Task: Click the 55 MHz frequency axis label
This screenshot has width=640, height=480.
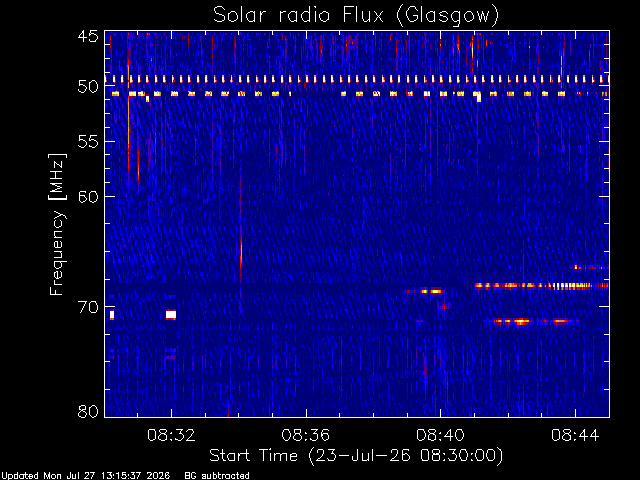Action: (x=88, y=142)
